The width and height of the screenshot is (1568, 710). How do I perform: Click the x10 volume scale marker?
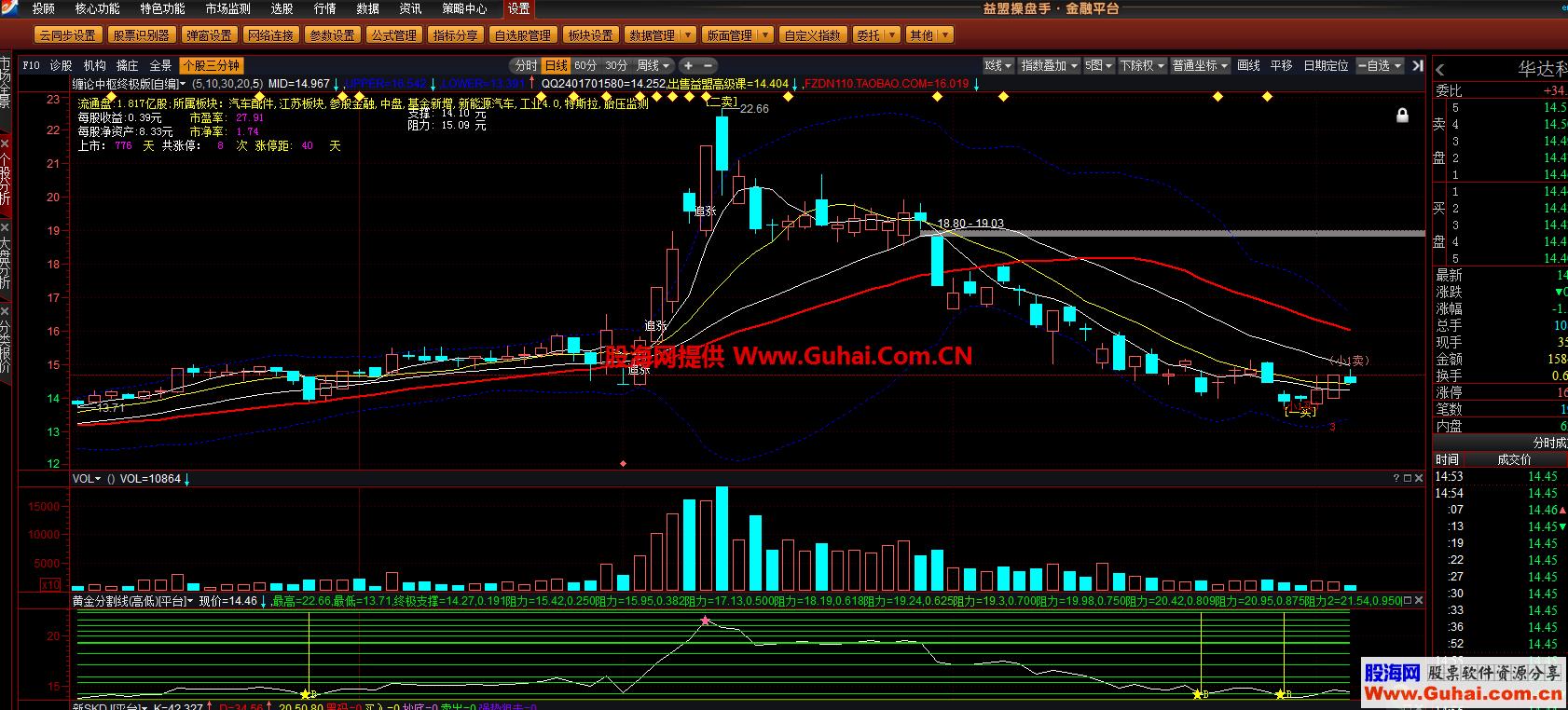tap(50, 584)
